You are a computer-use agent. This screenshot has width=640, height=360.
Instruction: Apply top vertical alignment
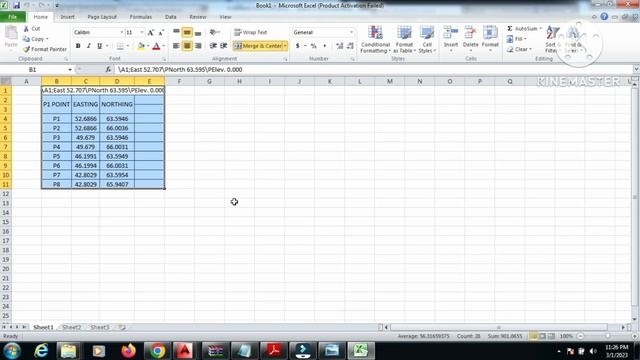pos(176,32)
